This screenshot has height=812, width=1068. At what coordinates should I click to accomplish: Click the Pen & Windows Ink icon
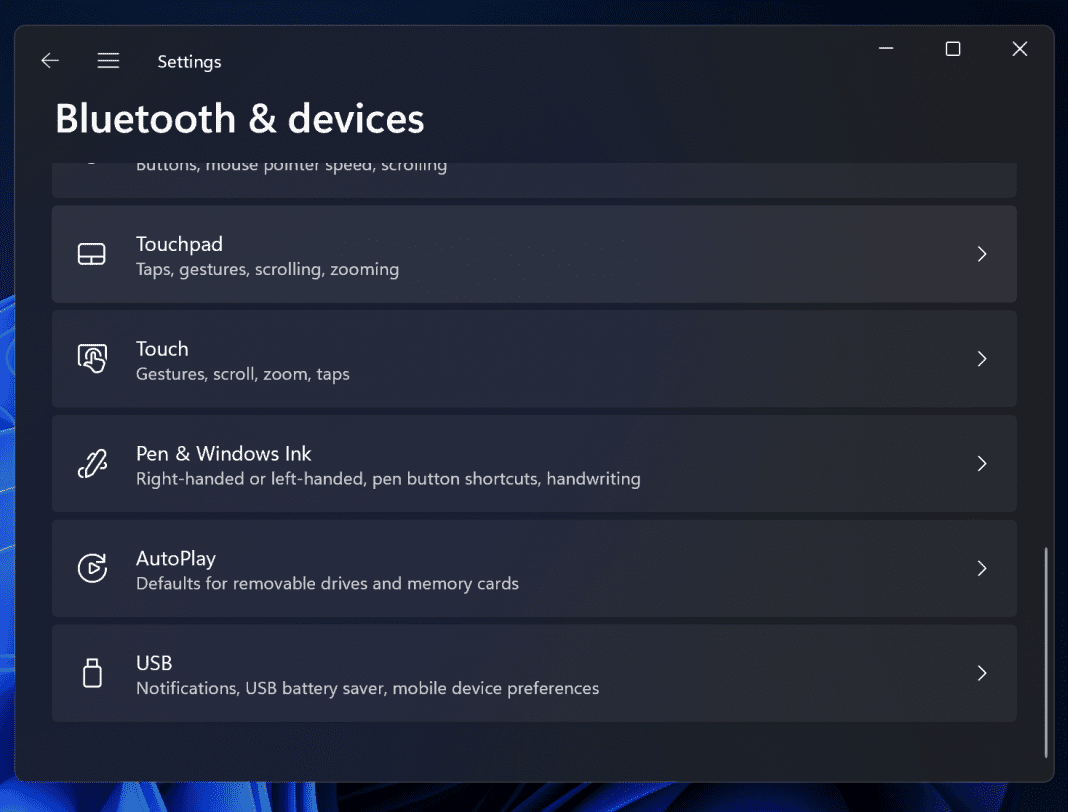[92, 464]
